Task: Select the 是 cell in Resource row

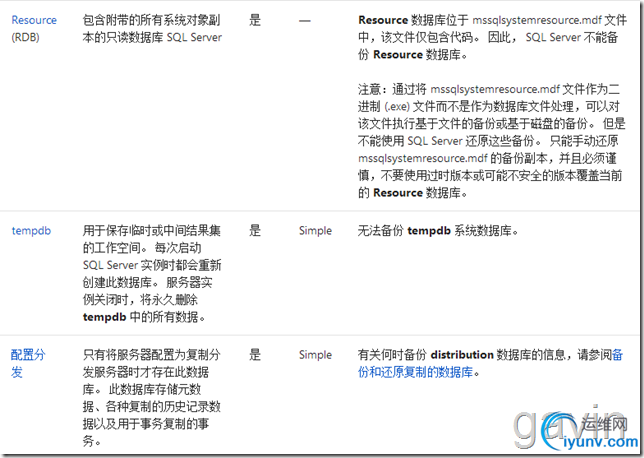Action: click(x=255, y=20)
